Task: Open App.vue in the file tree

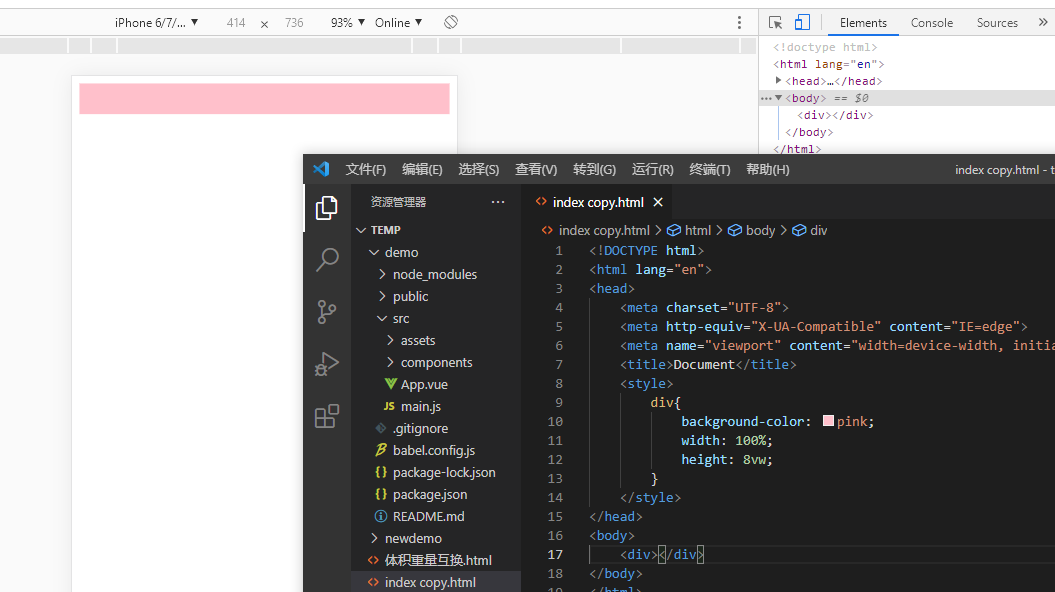Action: pos(424,384)
